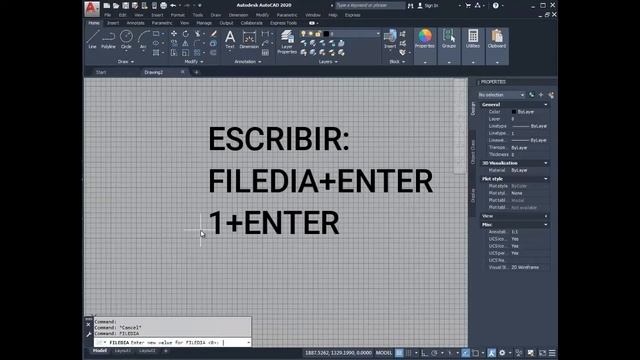Click the Help question mark icon
640x360 pixels.
coord(496,6)
